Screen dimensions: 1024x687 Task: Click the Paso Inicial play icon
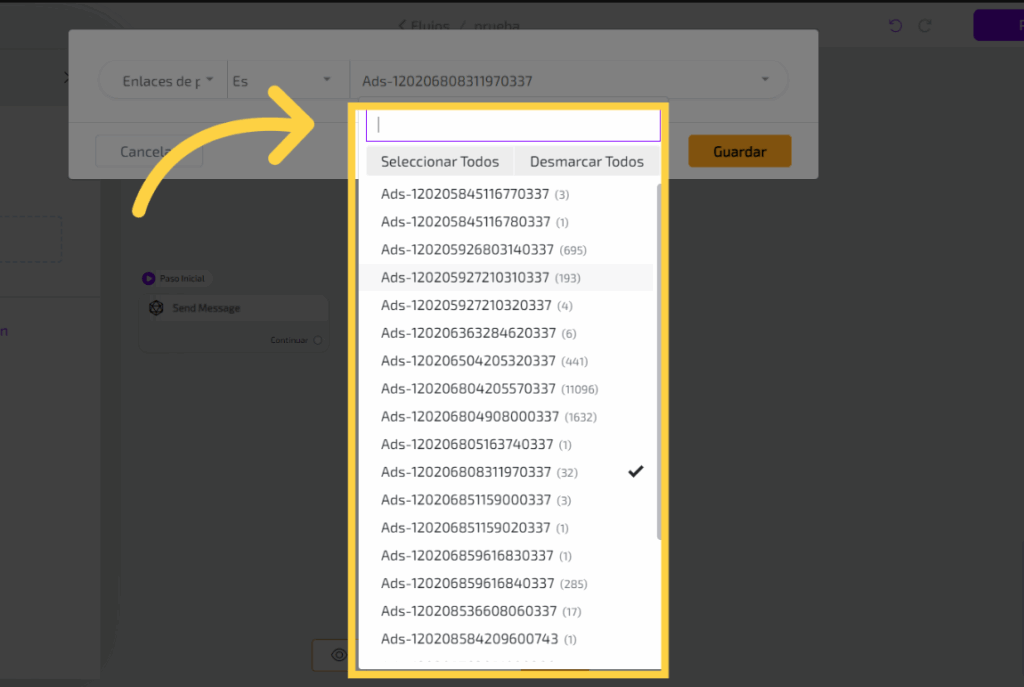tap(149, 279)
